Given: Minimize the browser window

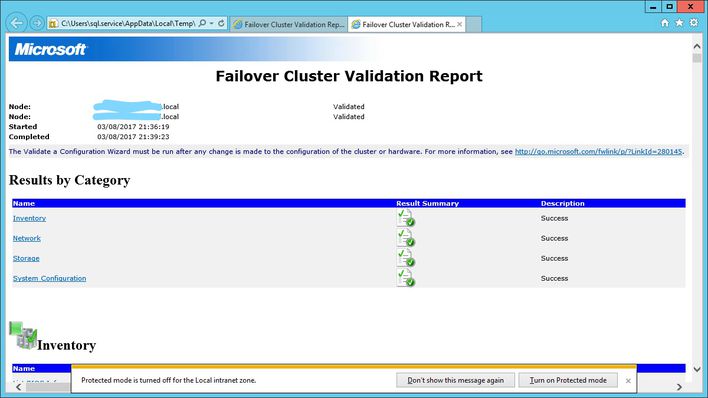Looking at the screenshot, I should click(x=653, y=6).
